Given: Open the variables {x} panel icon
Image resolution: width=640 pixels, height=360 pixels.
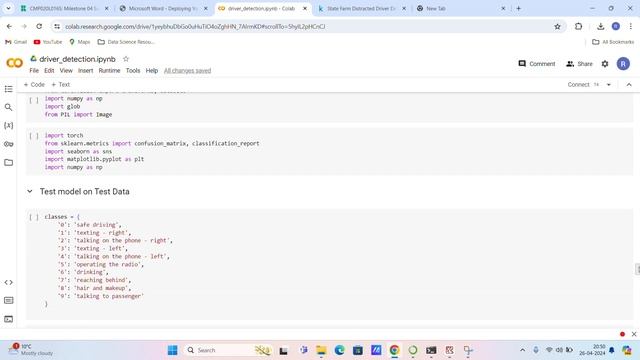Looking at the screenshot, I should [9, 125].
